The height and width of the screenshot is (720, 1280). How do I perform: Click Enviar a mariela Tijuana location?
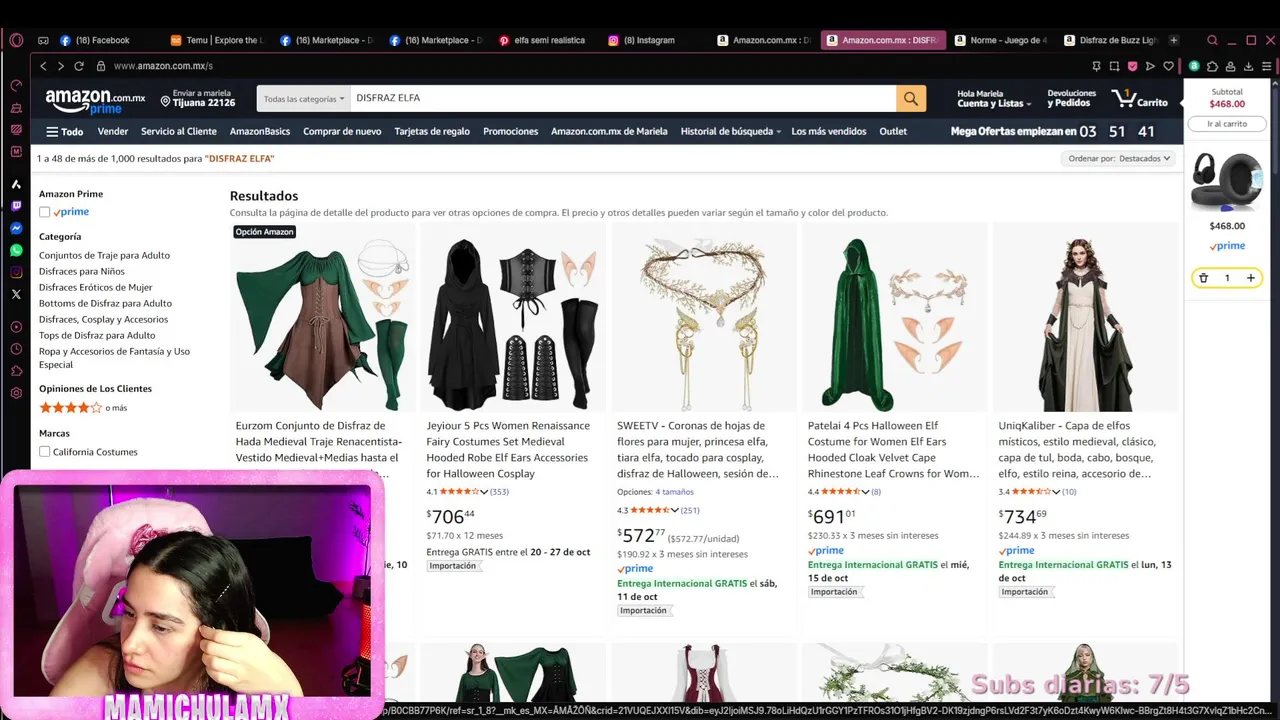click(x=197, y=99)
